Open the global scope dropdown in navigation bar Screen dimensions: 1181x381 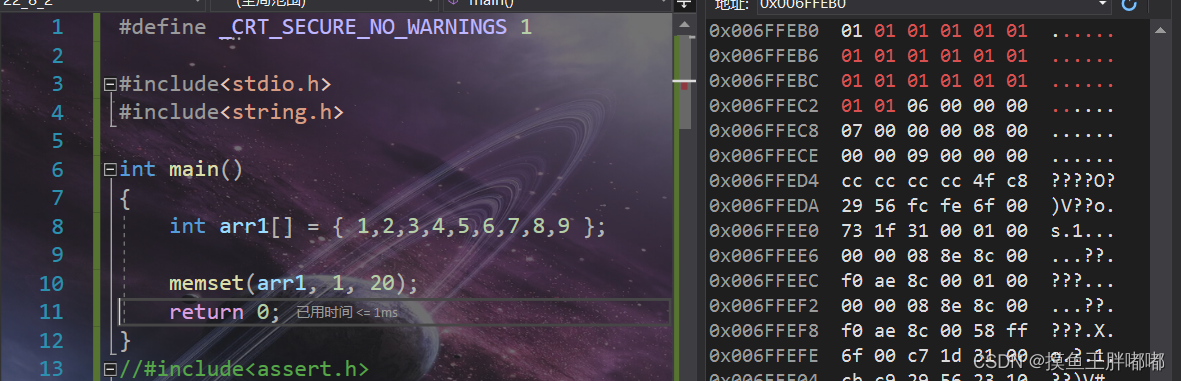tap(325, 4)
